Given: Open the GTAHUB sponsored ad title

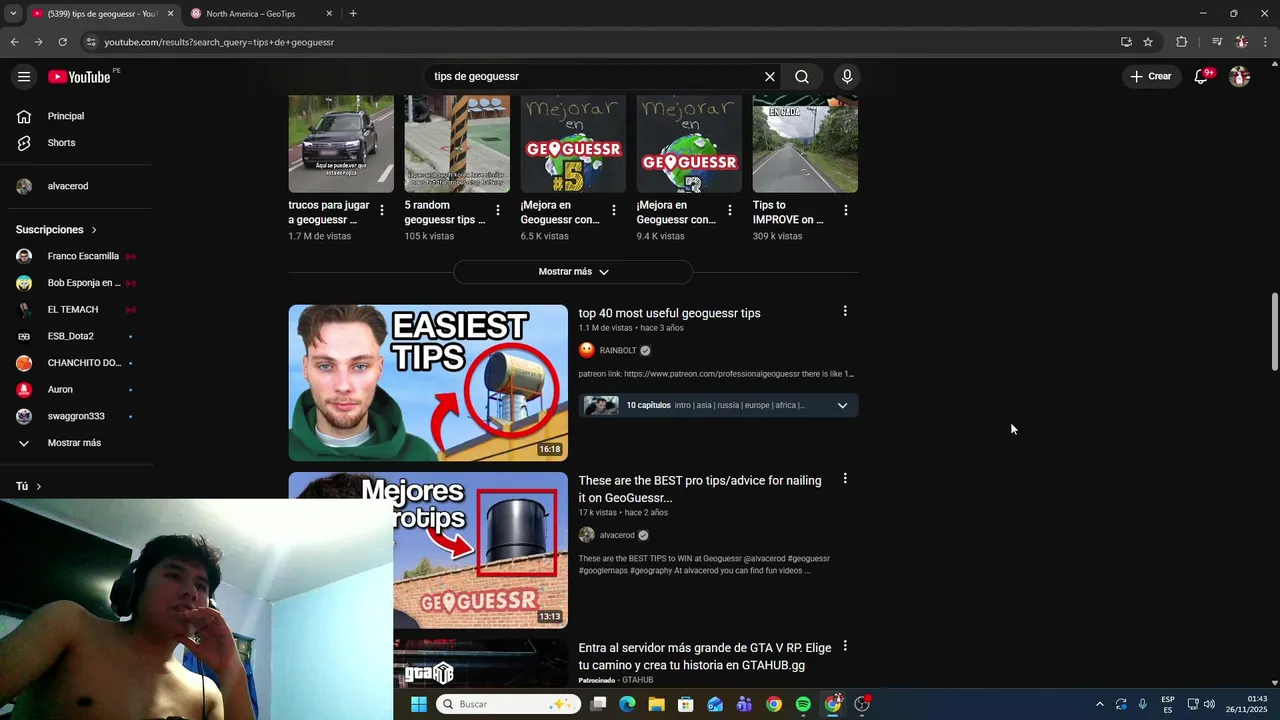Looking at the screenshot, I should [705, 657].
